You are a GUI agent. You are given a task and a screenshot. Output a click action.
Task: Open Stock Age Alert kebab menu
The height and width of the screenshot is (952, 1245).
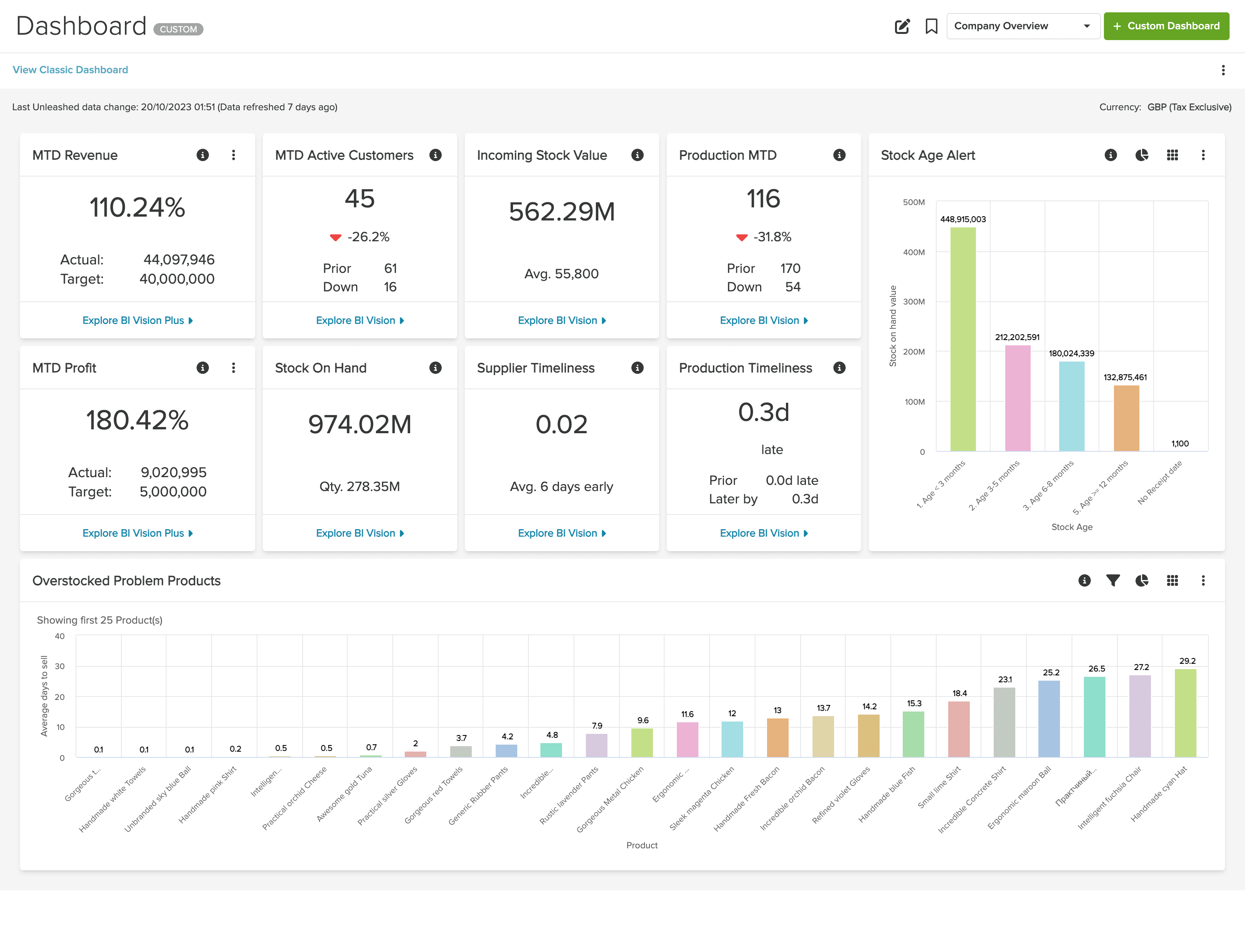coord(1203,155)
